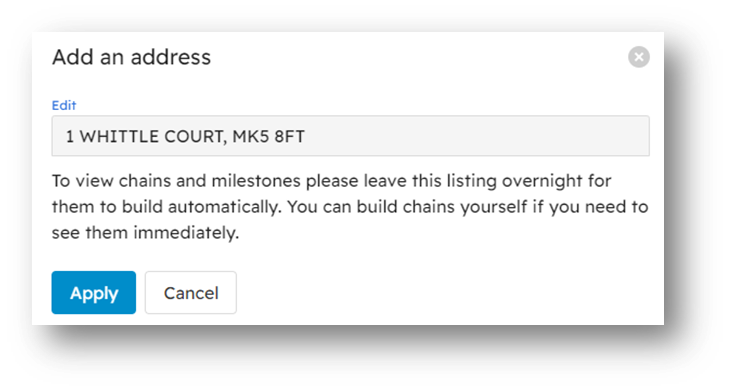Click inside the greyed address input

point(351,136)
